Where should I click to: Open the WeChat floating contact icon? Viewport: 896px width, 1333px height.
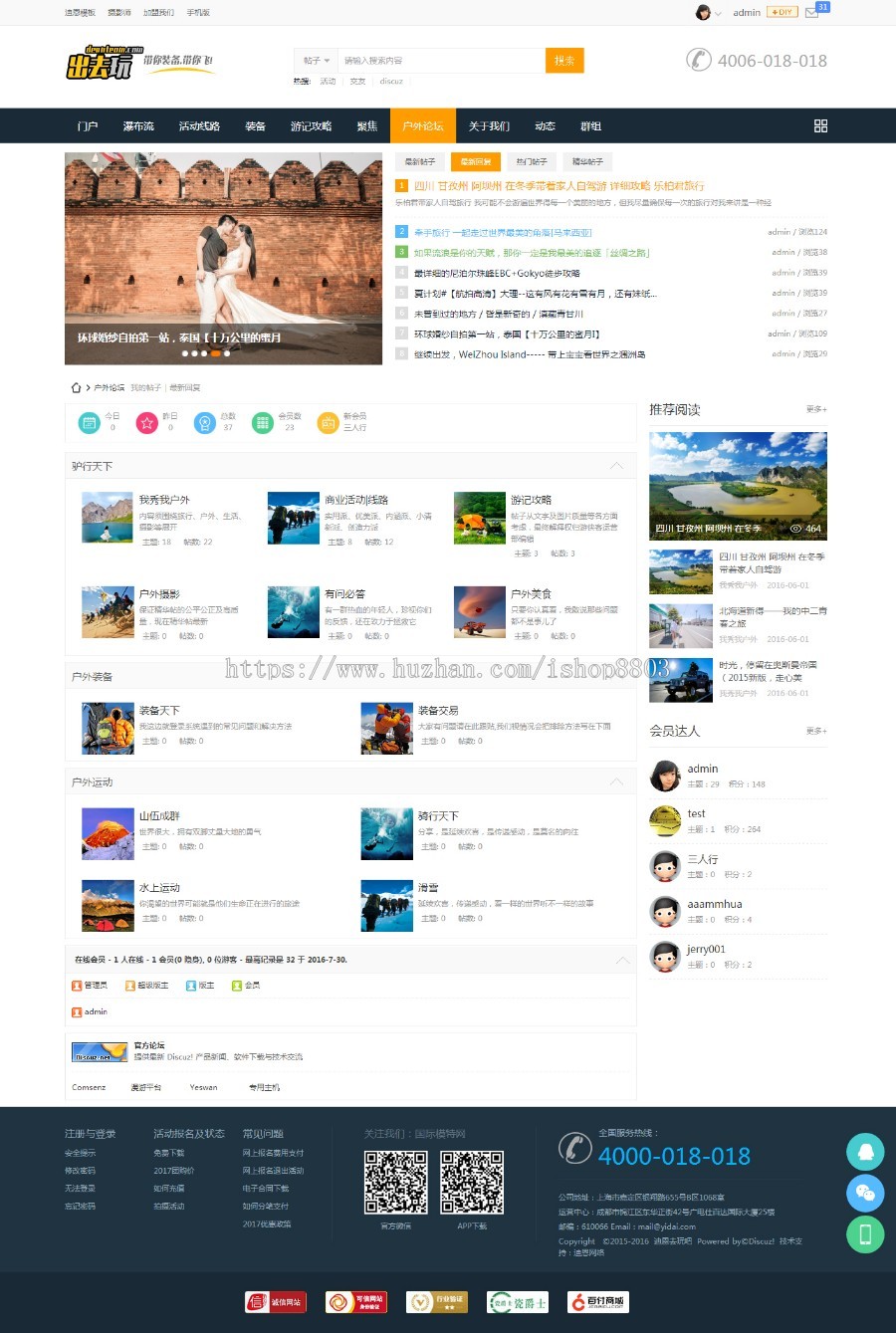865,1194
